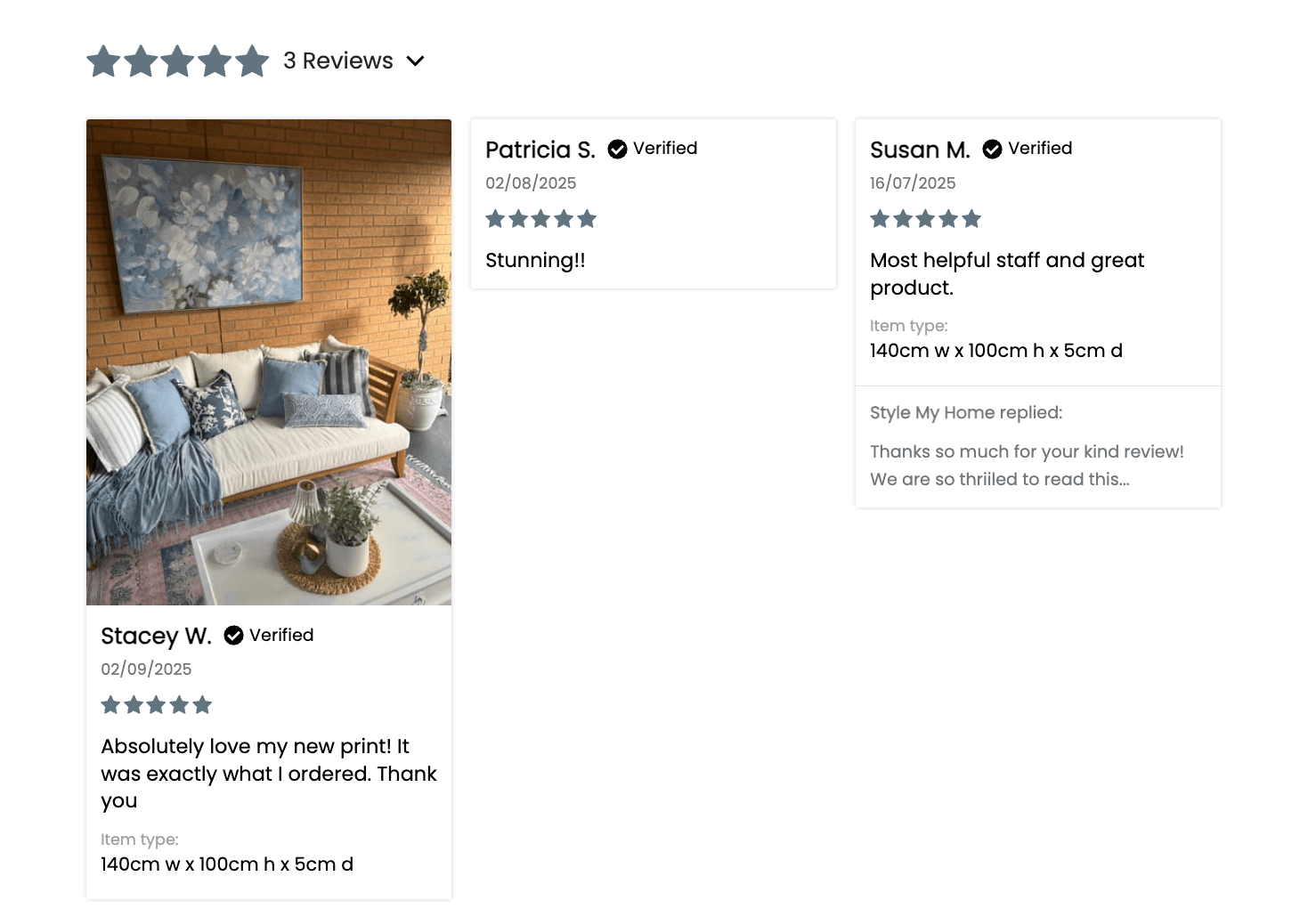Screen dimensions: 1316x917
Task: Click the '3 Reviews' label
Action: pos(338,61)
